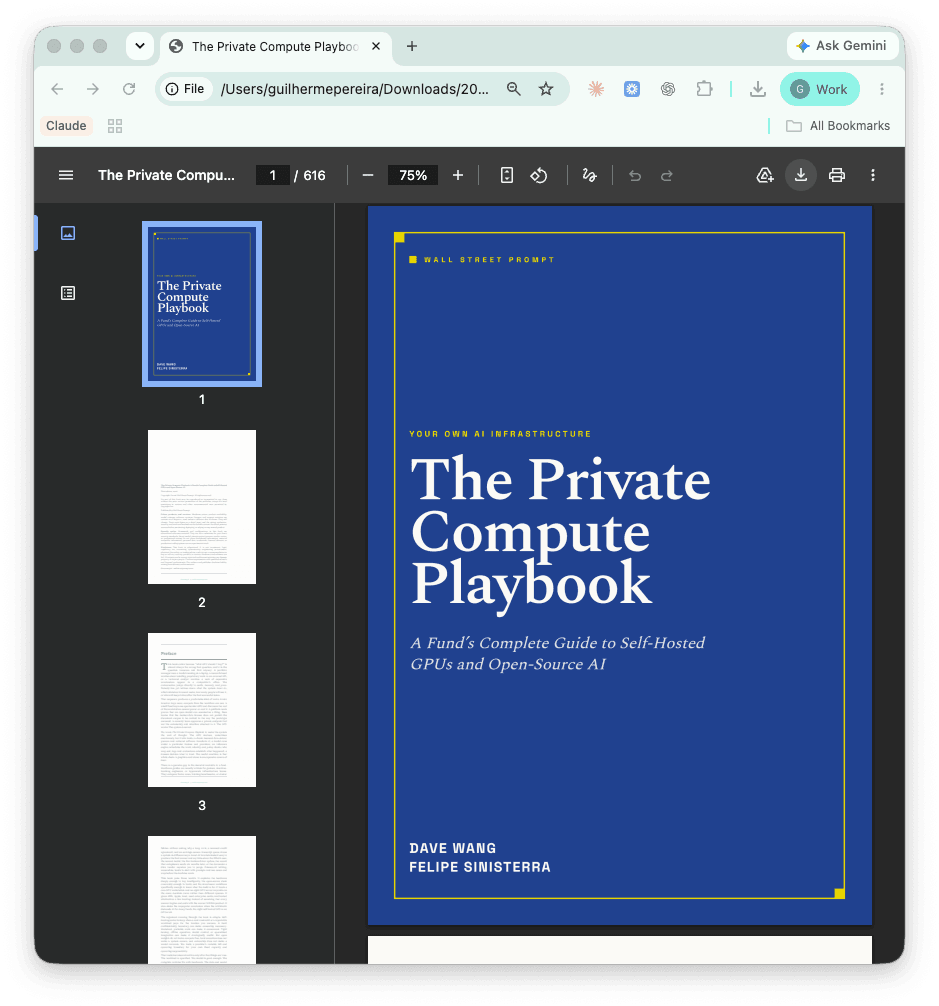This screenshot has width=939, height=1006.
Task: Show thumbnails view in sidebar
Action: coord(68,233)
